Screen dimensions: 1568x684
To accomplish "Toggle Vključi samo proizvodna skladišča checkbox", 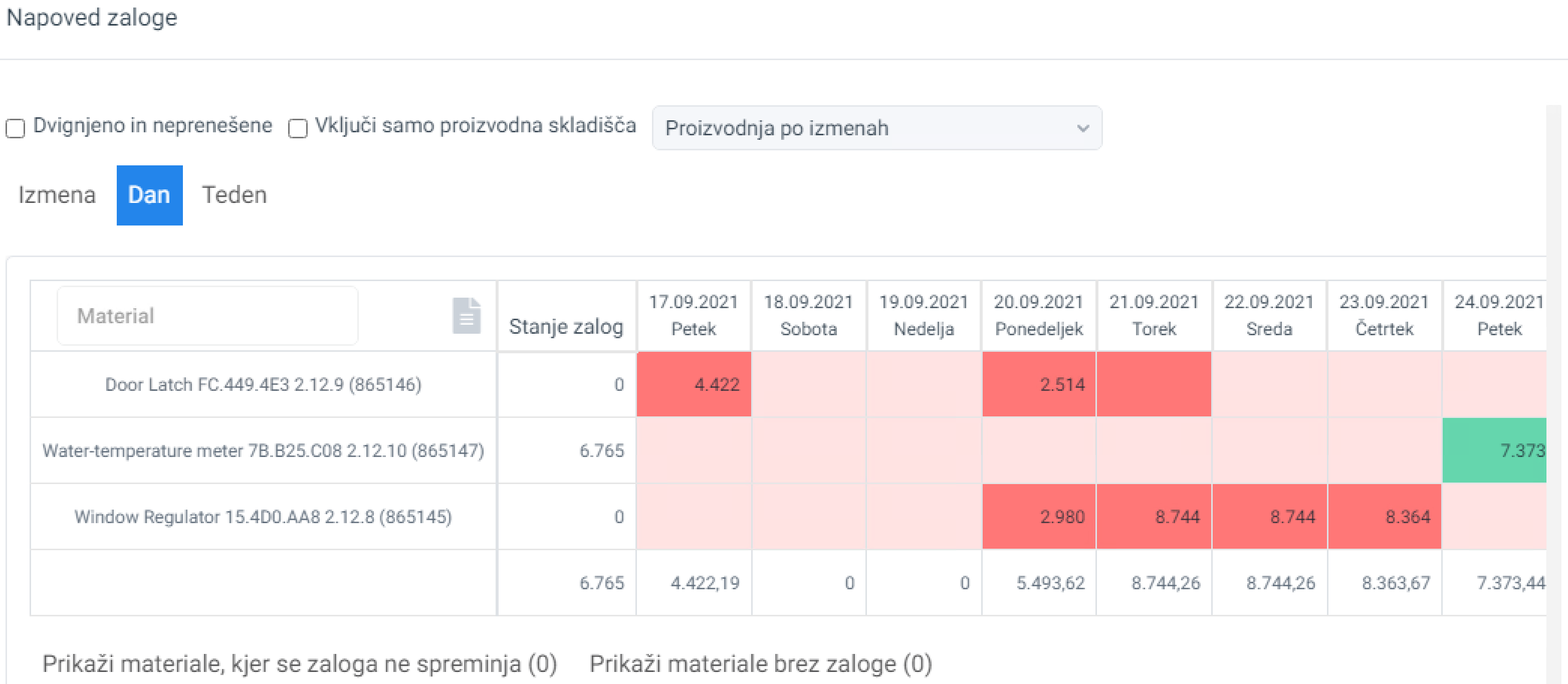I will 298,128.
